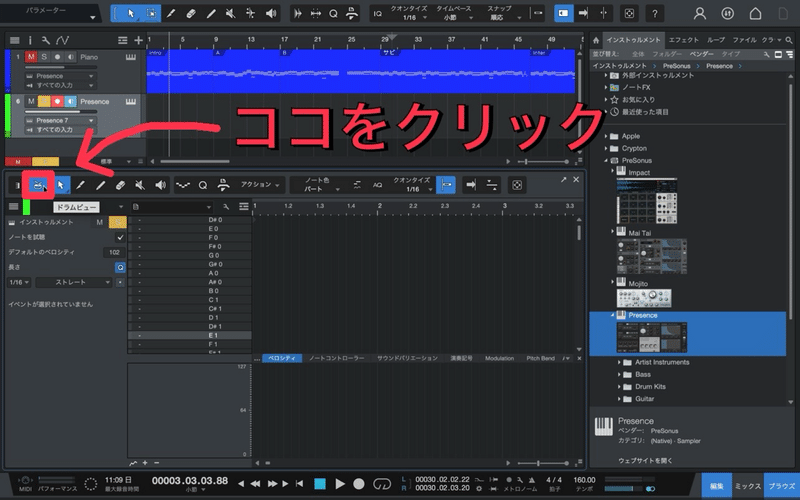Image resolution: width=800 pixels, height=500 pixels.
Task: Sort browser by フォルダー
Action: point(666,54)
